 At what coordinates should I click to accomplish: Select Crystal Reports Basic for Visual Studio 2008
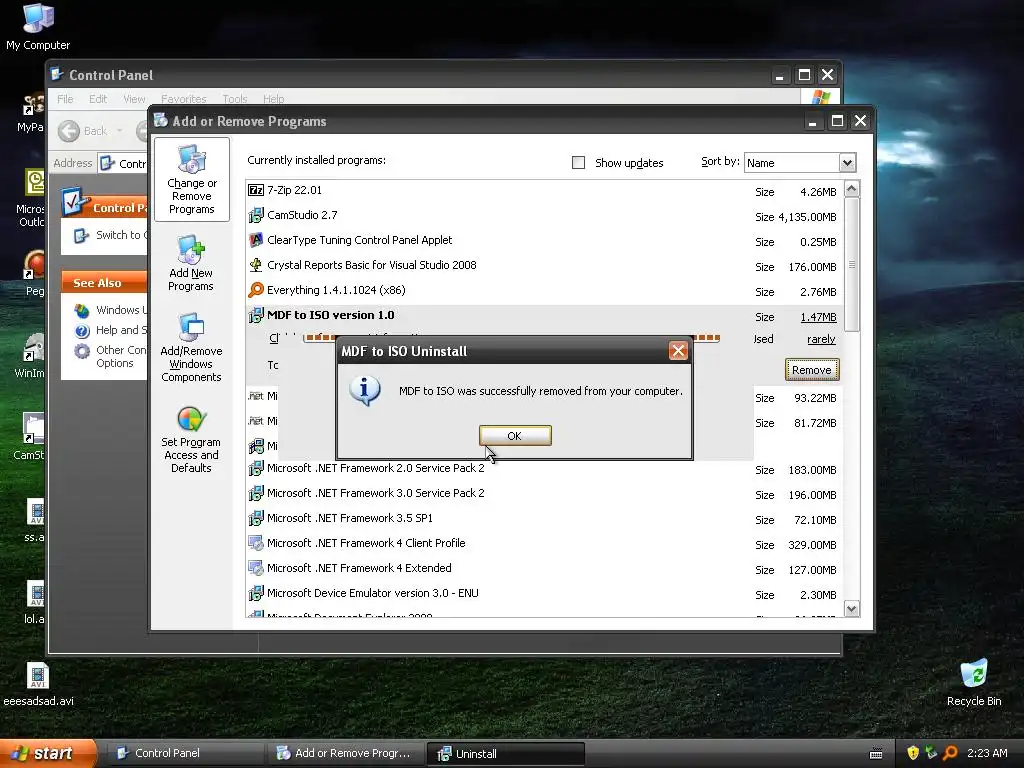coord(545,266)
